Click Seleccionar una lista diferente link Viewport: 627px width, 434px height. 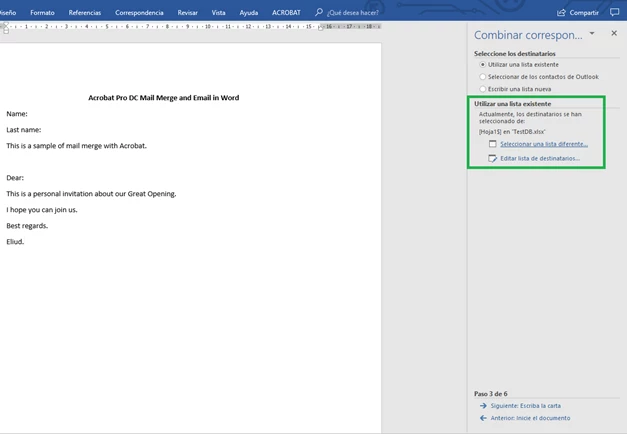(544, 144)
